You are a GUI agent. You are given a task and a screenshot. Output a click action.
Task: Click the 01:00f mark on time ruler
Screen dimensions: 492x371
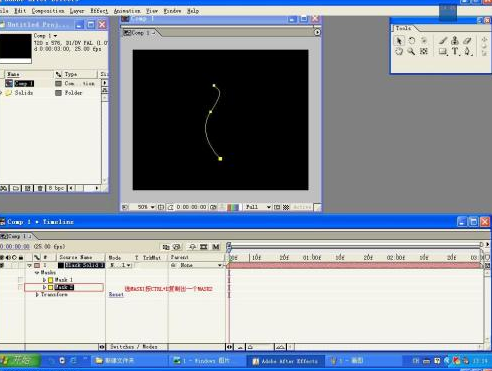pos(312,258)
